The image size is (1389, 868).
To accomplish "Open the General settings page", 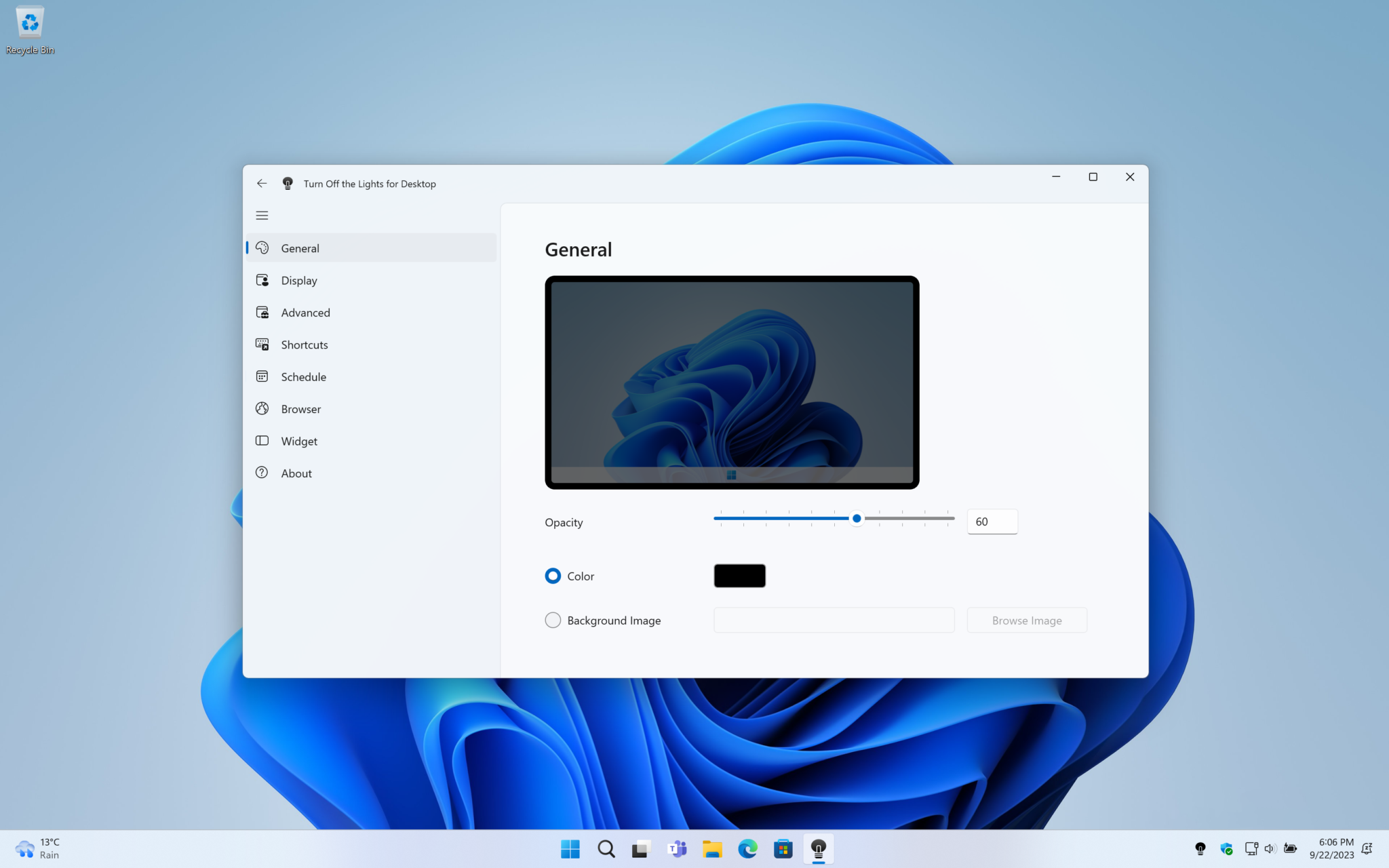I will pyautogui.click(x=372, y=248).
